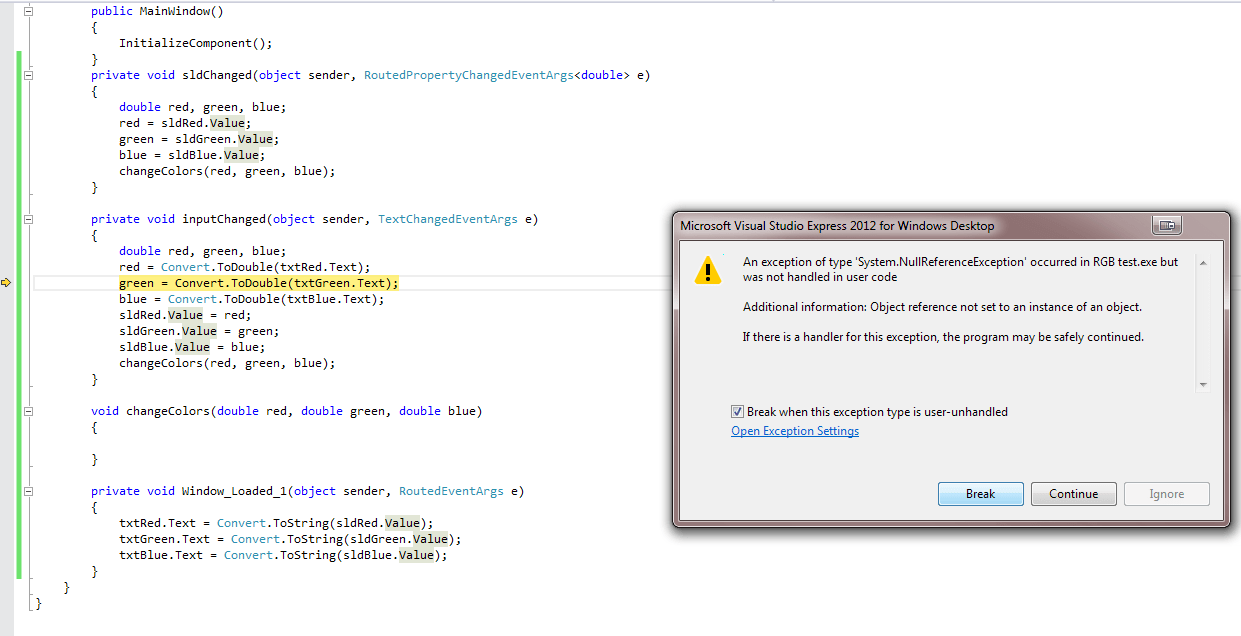Collapse the MainWindow constructor region
The image size is (1241, 636).
(28, 11)
